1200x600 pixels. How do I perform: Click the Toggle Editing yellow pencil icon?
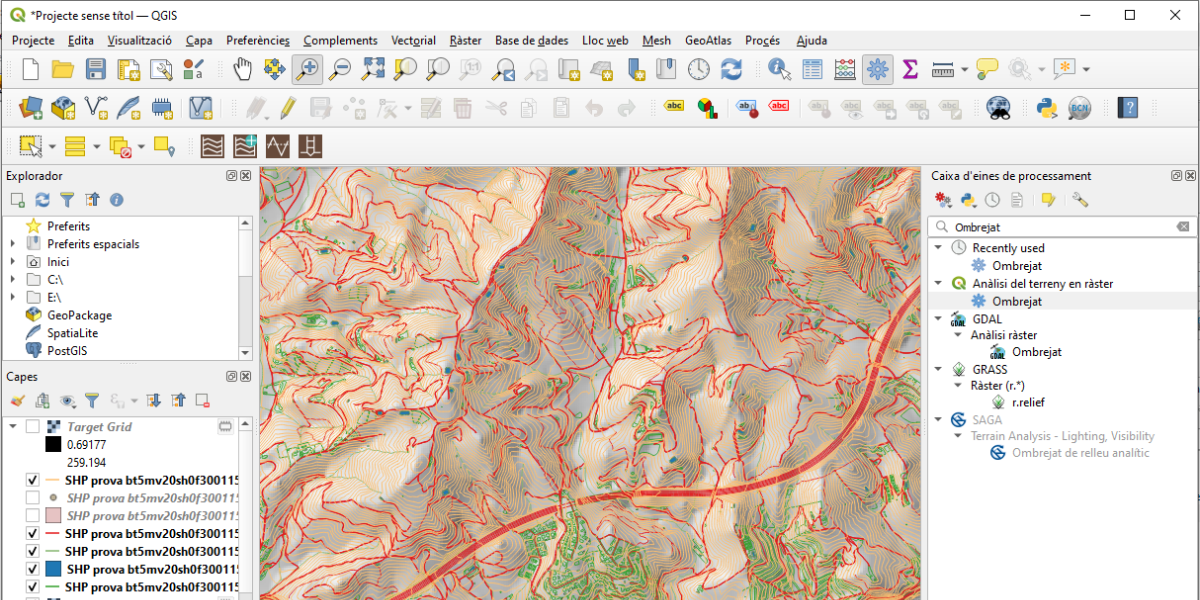click(287, 107)
